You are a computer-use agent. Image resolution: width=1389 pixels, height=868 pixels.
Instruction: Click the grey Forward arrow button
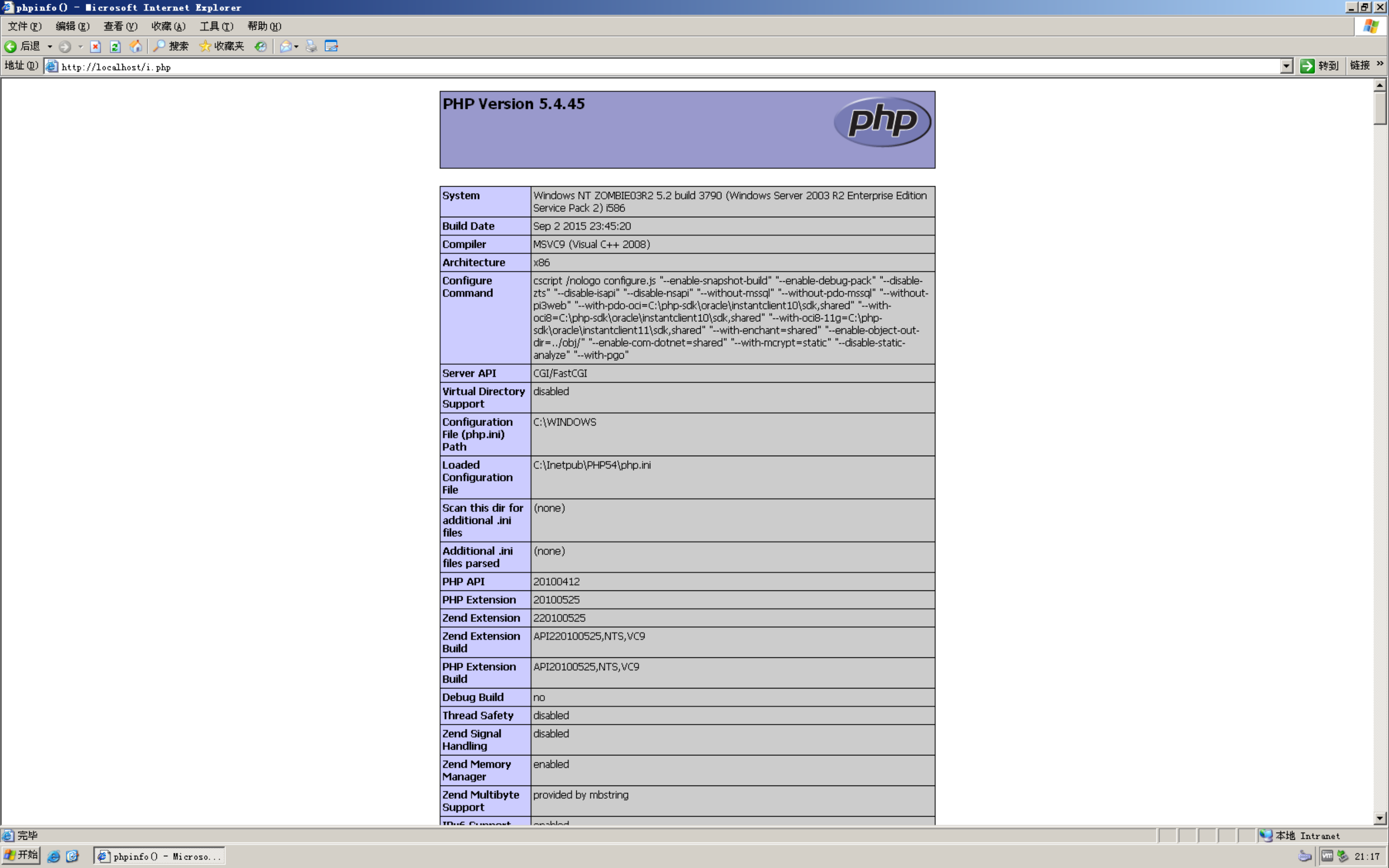pyautogui.click(x=65, y=47)
